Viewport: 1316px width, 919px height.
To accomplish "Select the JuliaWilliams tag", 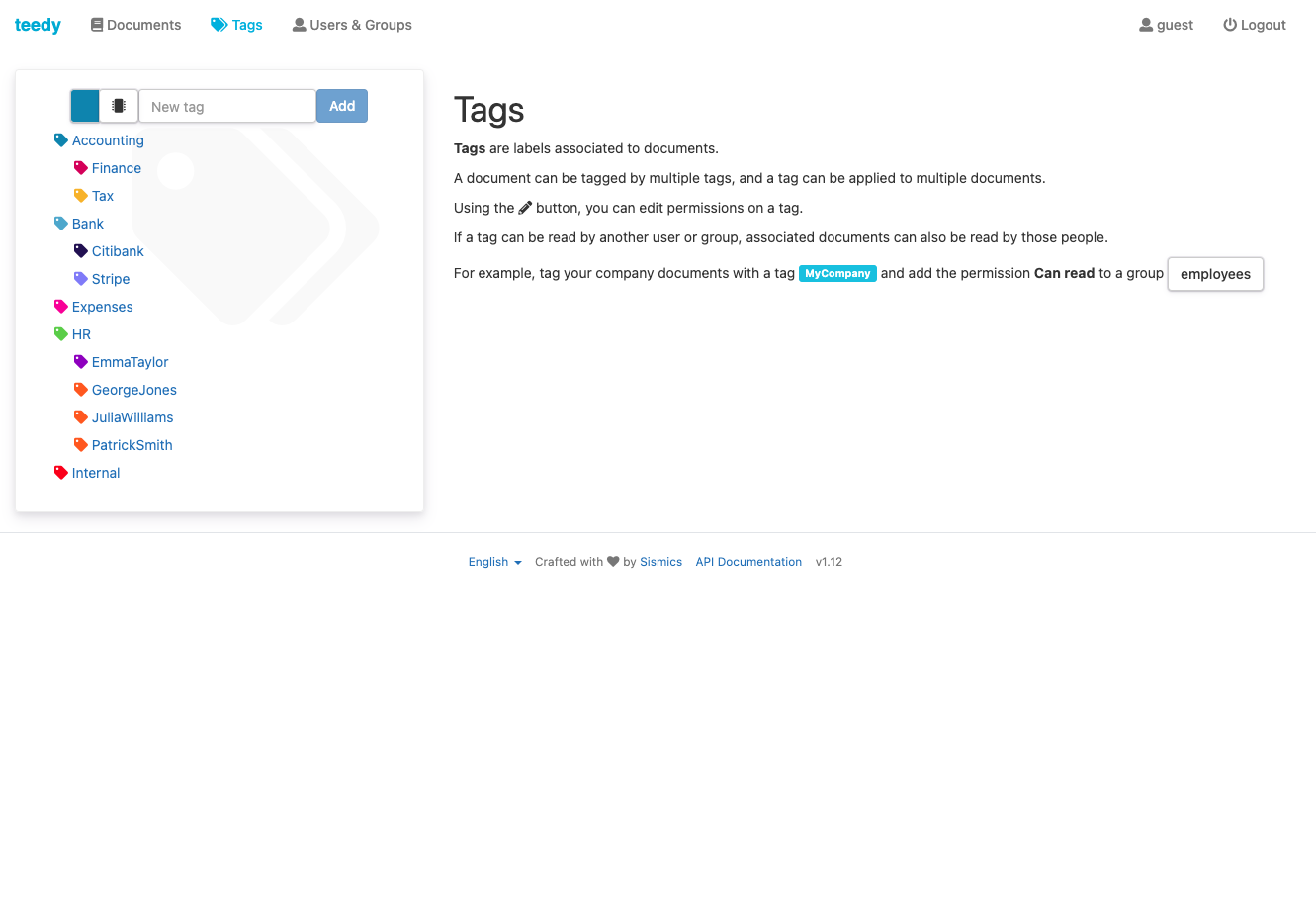I will tap(132, 417).
